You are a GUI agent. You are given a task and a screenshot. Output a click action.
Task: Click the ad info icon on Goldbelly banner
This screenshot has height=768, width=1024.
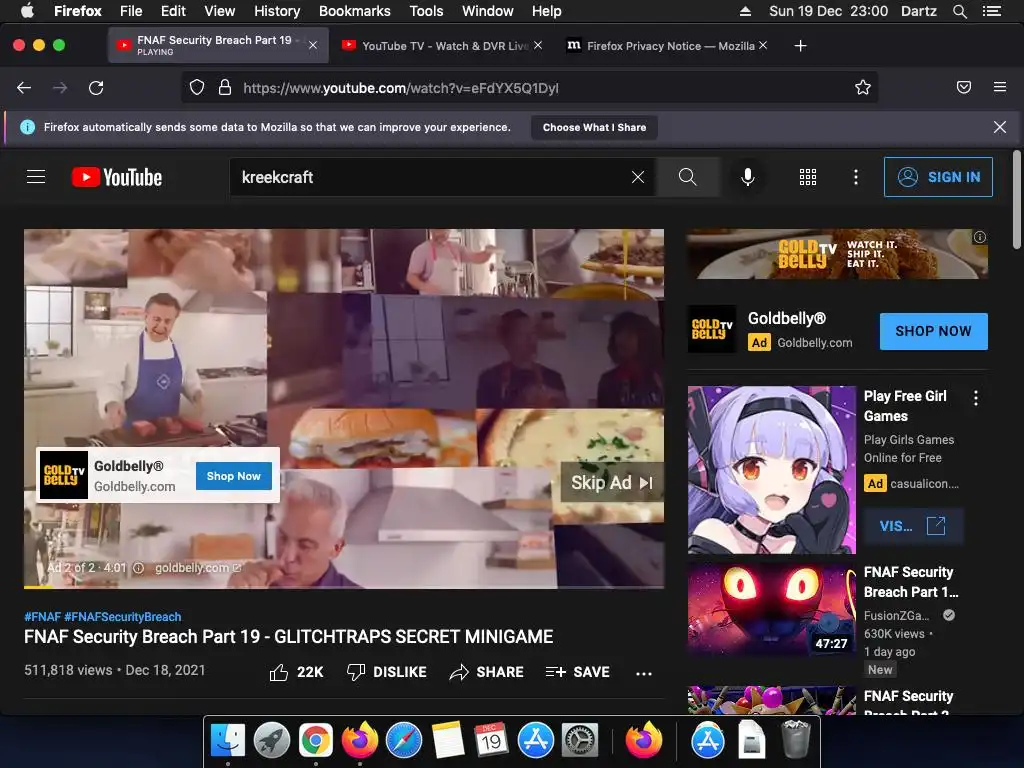point(980,237)
